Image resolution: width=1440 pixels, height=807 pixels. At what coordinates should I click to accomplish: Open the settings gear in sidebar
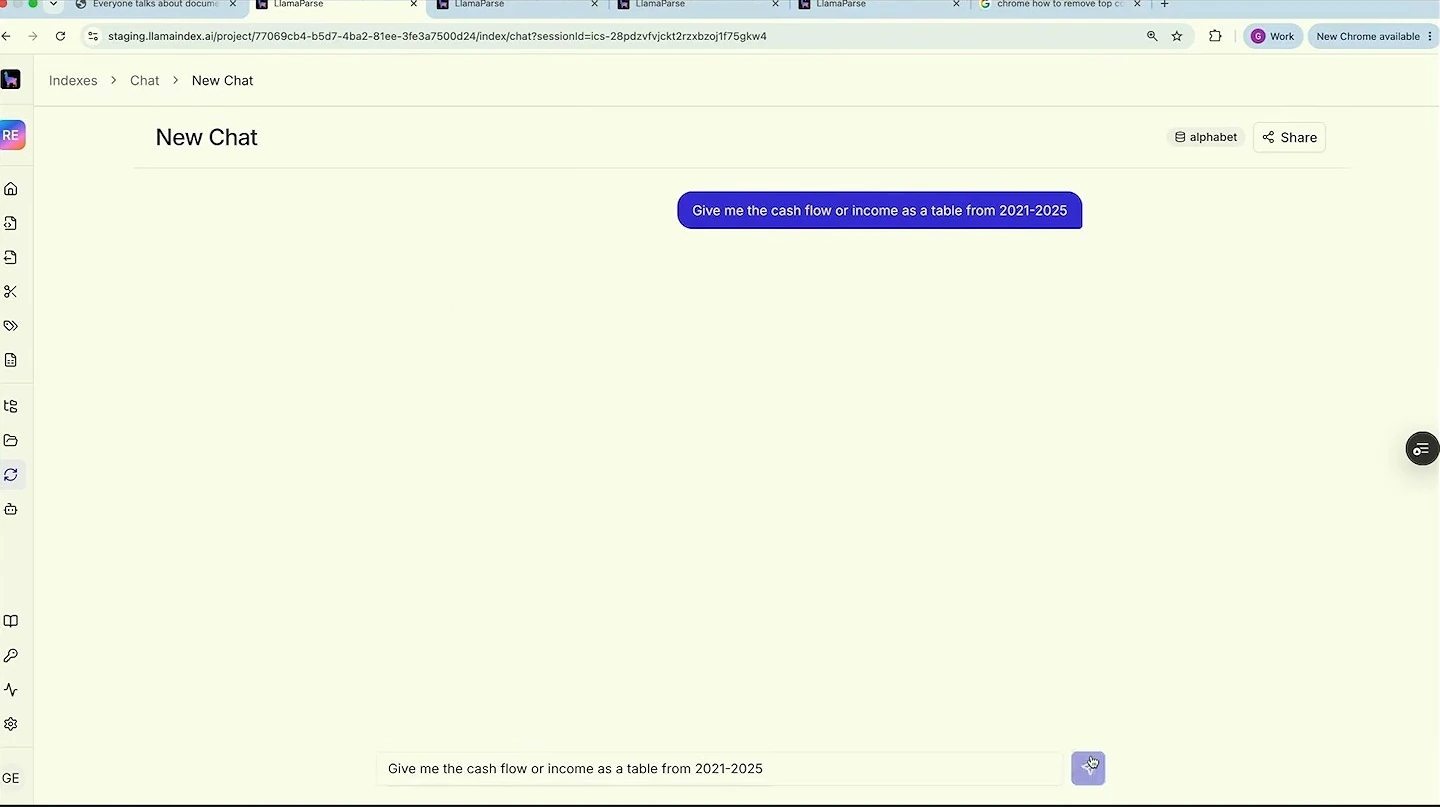click(11, 724)
